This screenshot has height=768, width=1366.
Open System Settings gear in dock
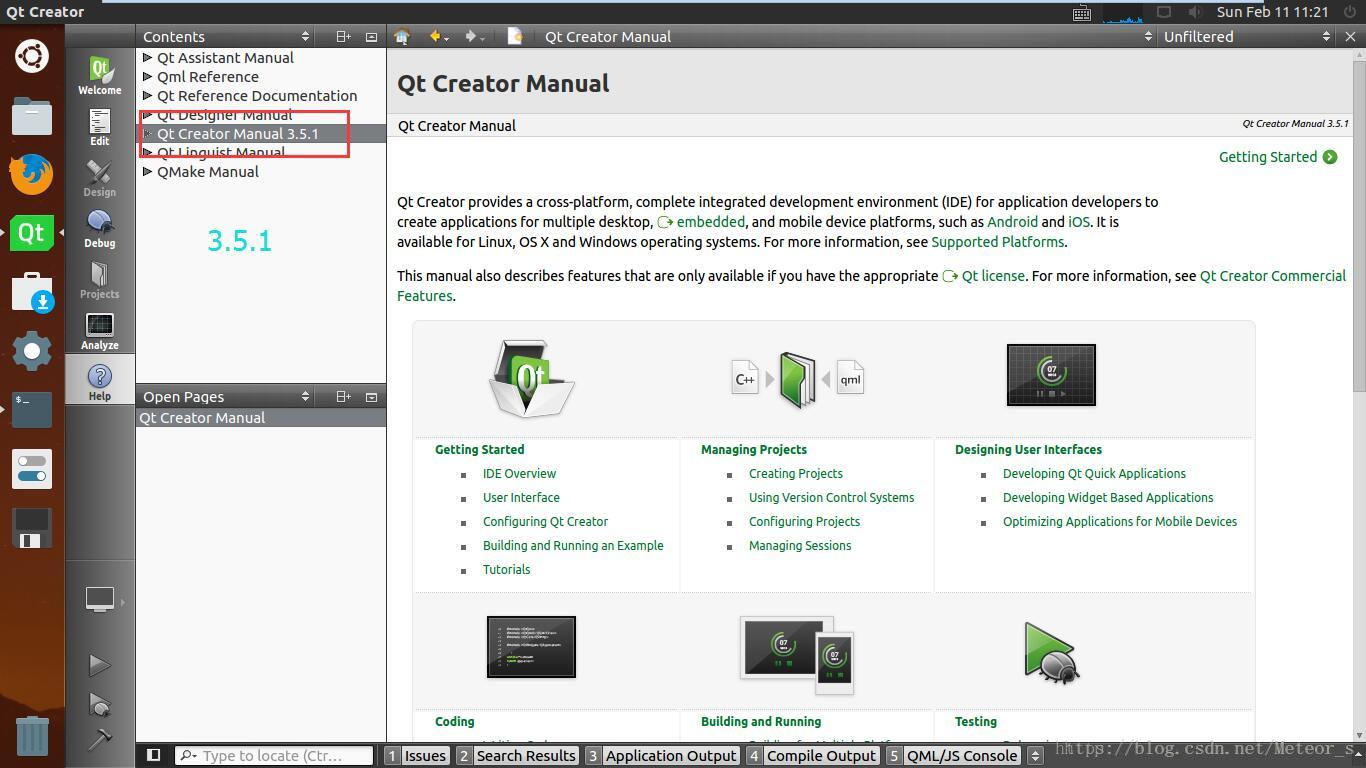click(x=32, y=351)
